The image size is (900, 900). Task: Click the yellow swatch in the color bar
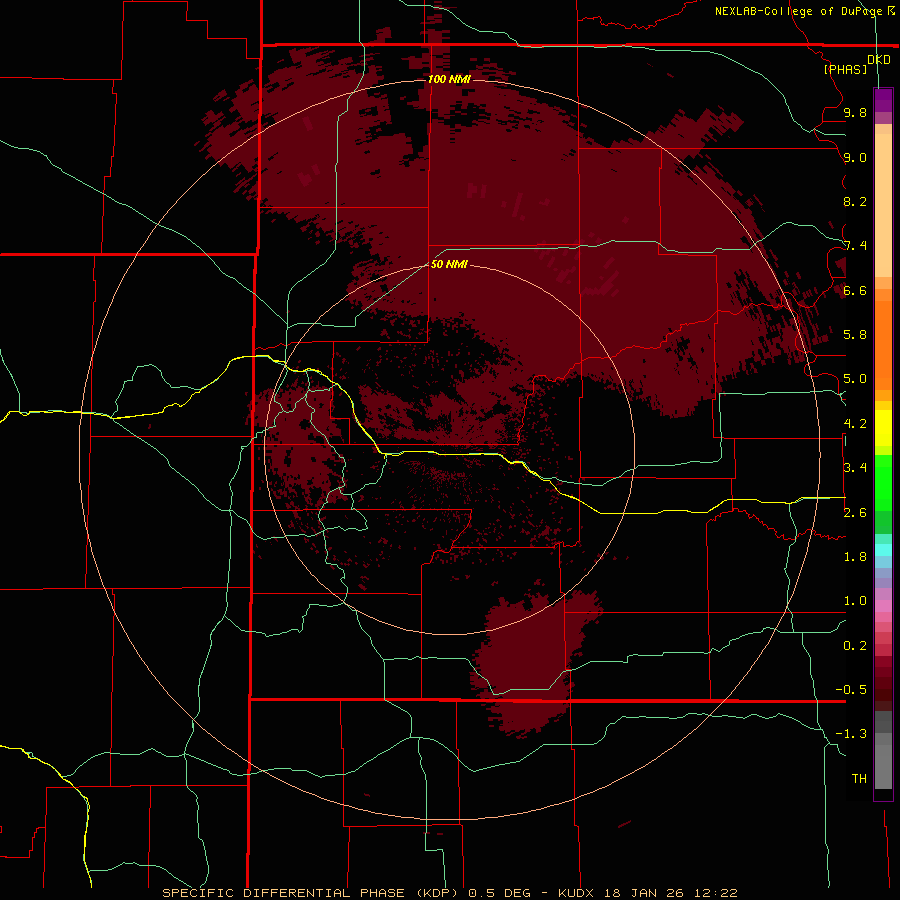[883, 428]
